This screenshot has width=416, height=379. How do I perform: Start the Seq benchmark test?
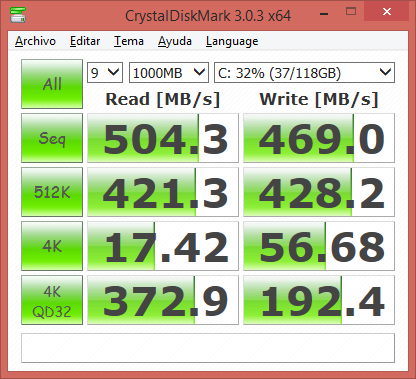coord(52,138)
